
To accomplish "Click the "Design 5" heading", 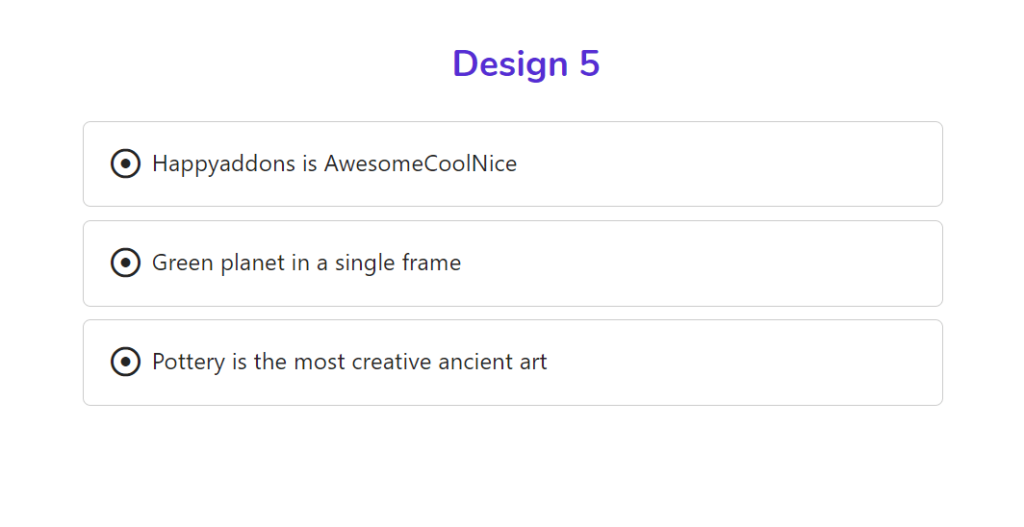I will (x=526, y=64).
